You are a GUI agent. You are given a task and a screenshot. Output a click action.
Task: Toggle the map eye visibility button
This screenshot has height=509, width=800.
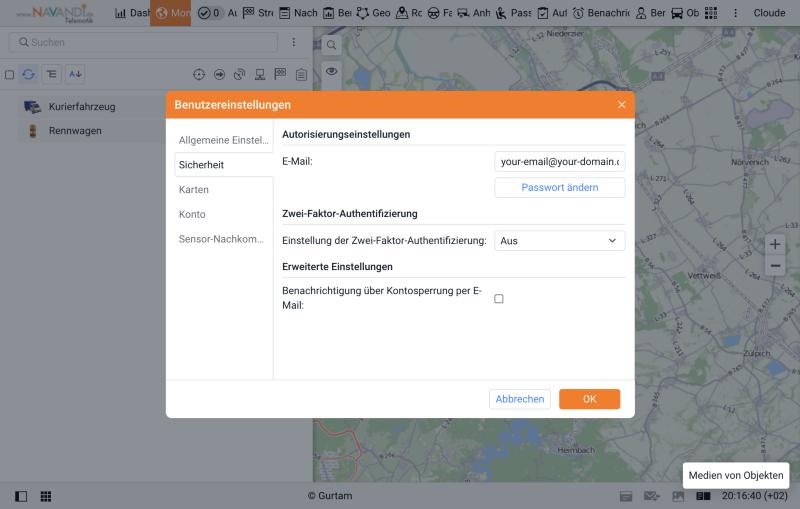[x=332, y=71]
